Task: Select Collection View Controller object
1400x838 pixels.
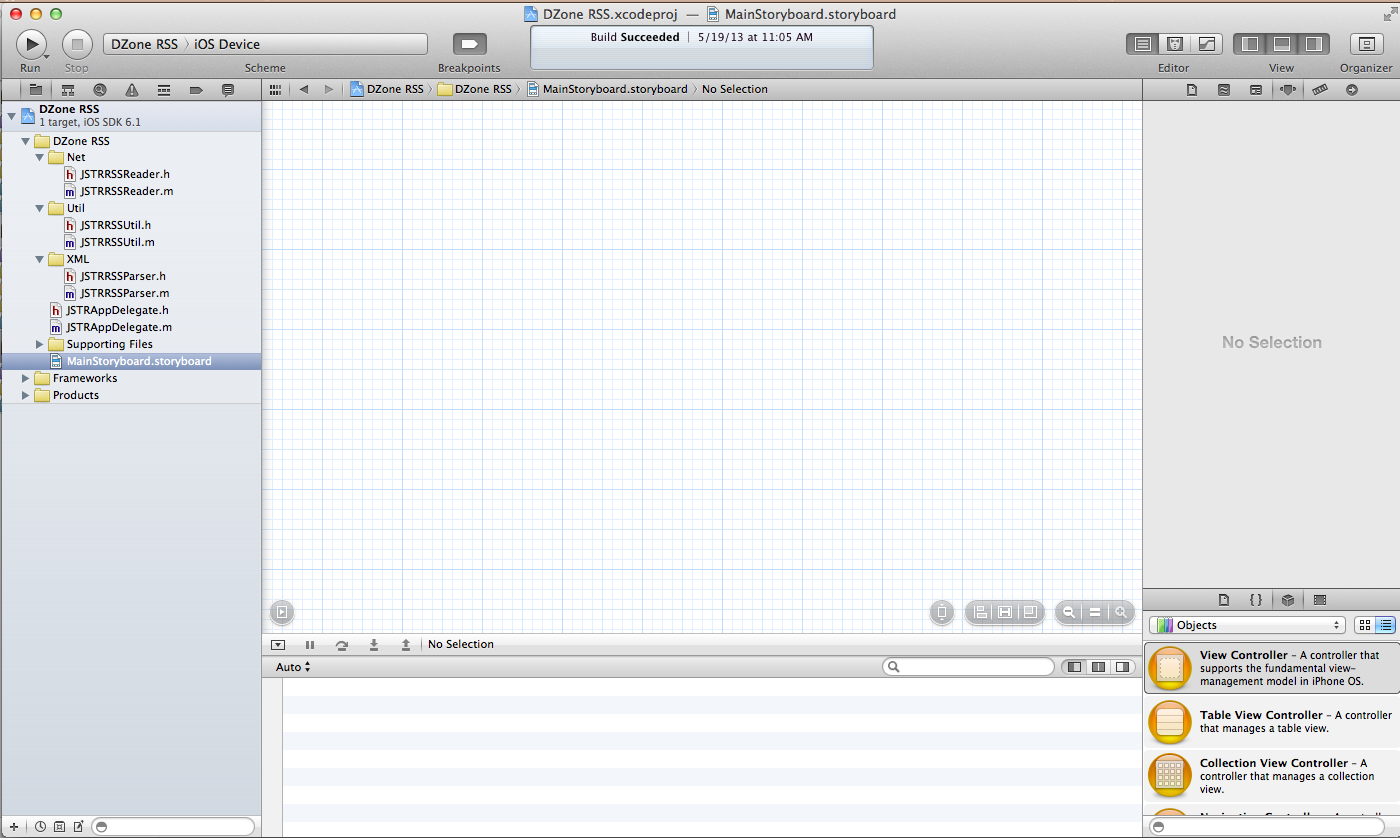Action: pos(1271,775)
